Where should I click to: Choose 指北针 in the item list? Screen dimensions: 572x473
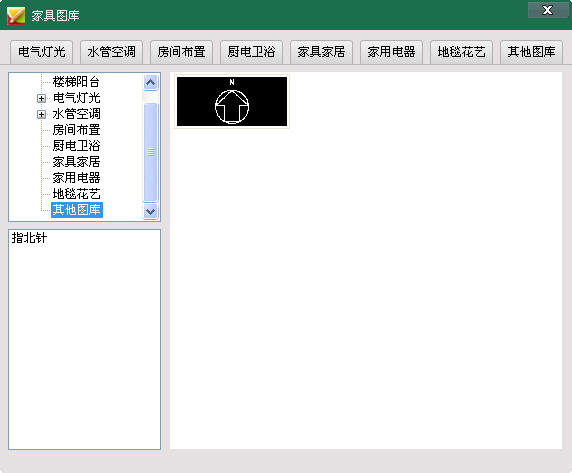pyautogui.click(x=29, y=238)
